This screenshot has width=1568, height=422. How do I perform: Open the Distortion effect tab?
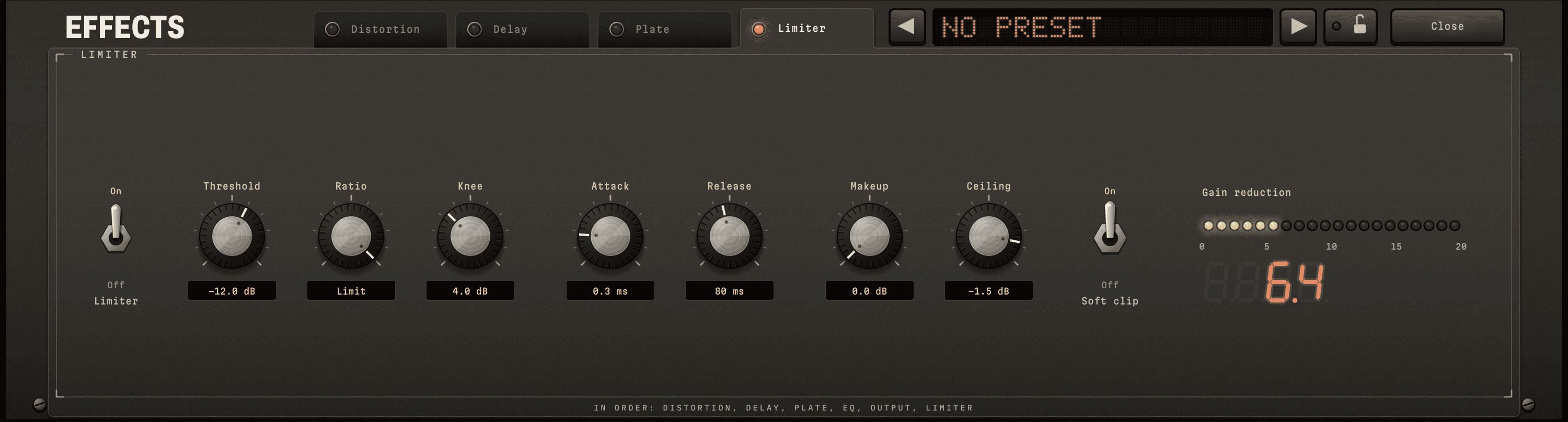pos(381,29)
